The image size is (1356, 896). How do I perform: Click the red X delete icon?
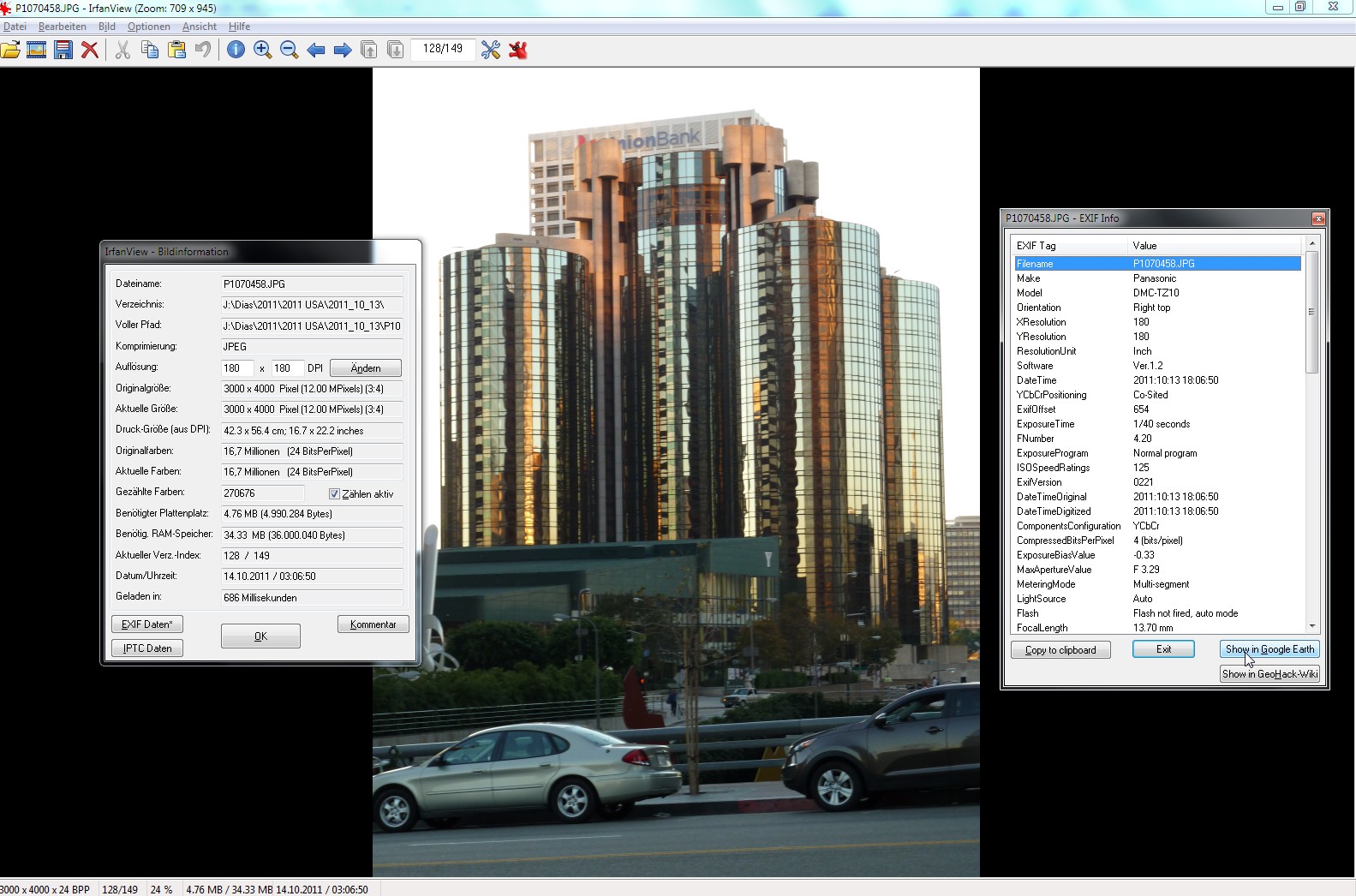coord(89,50)
